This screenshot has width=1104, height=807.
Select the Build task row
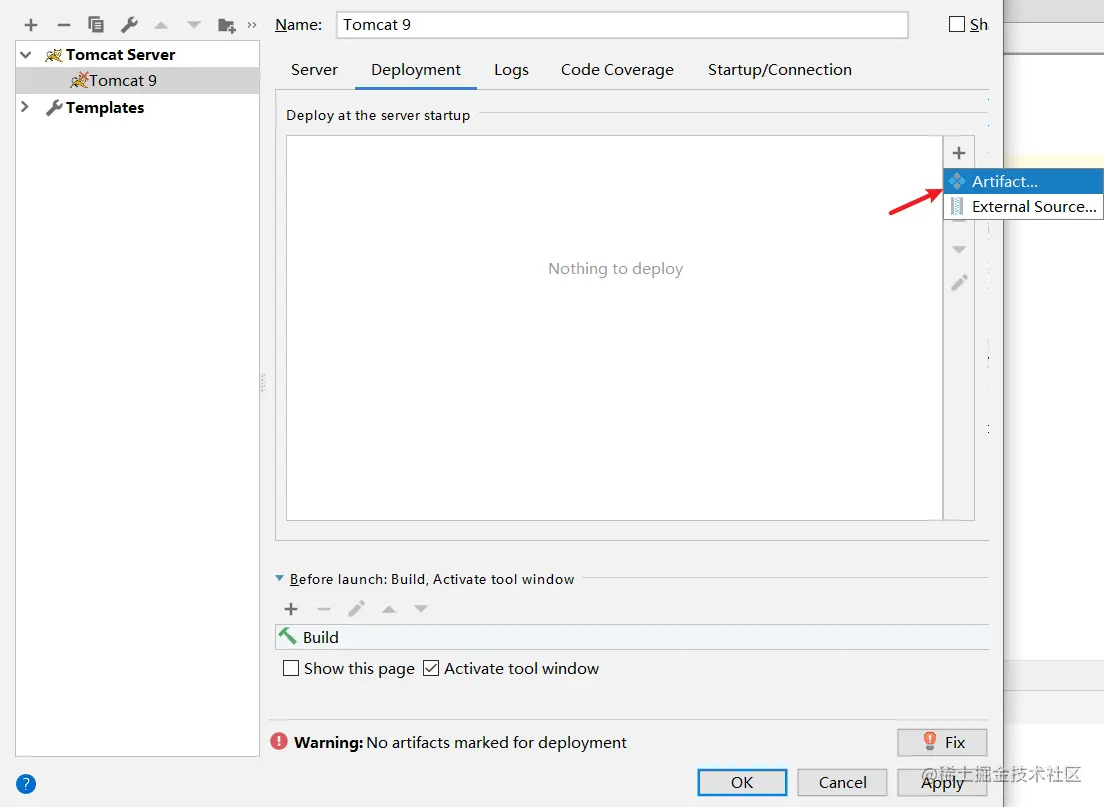coord(632,637)
